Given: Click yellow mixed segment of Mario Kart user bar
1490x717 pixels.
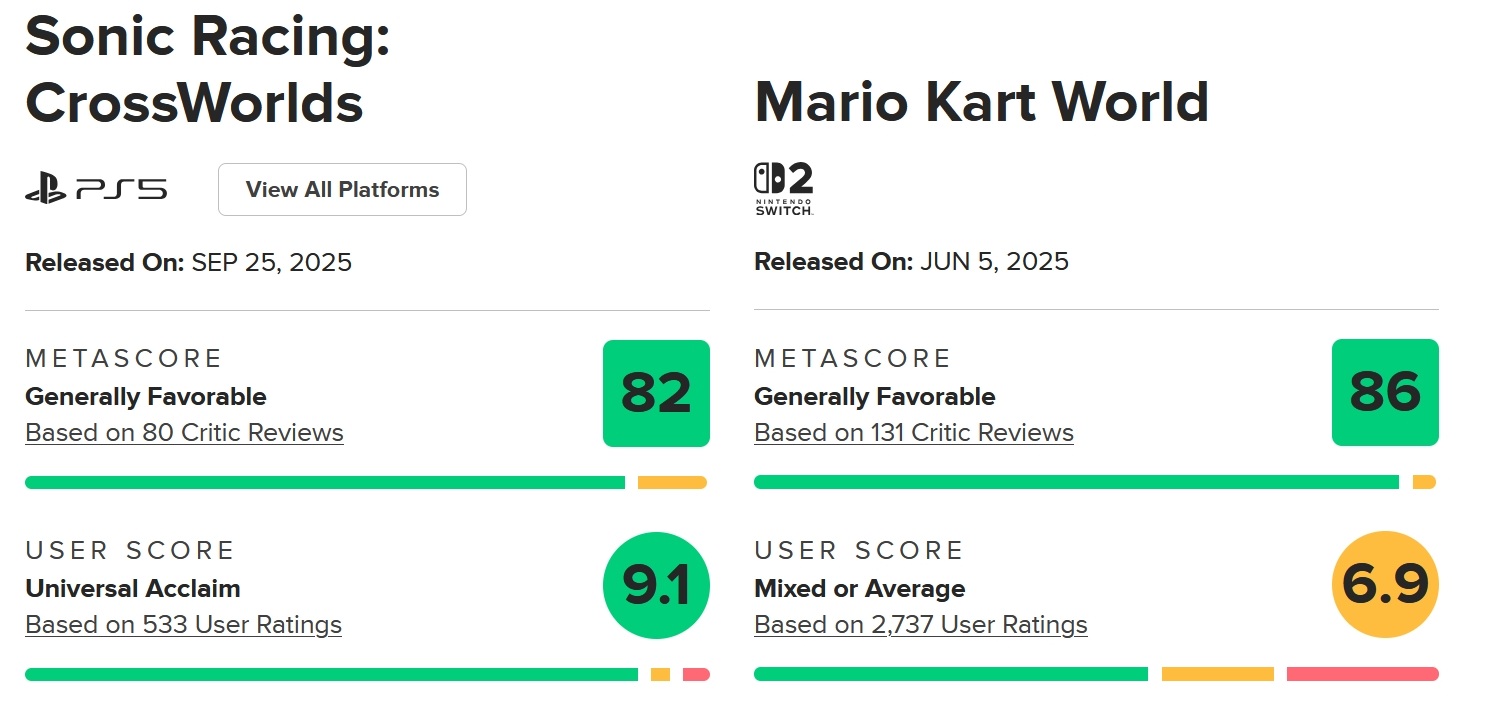Looking at the screenshot, I should [1217, 674].
